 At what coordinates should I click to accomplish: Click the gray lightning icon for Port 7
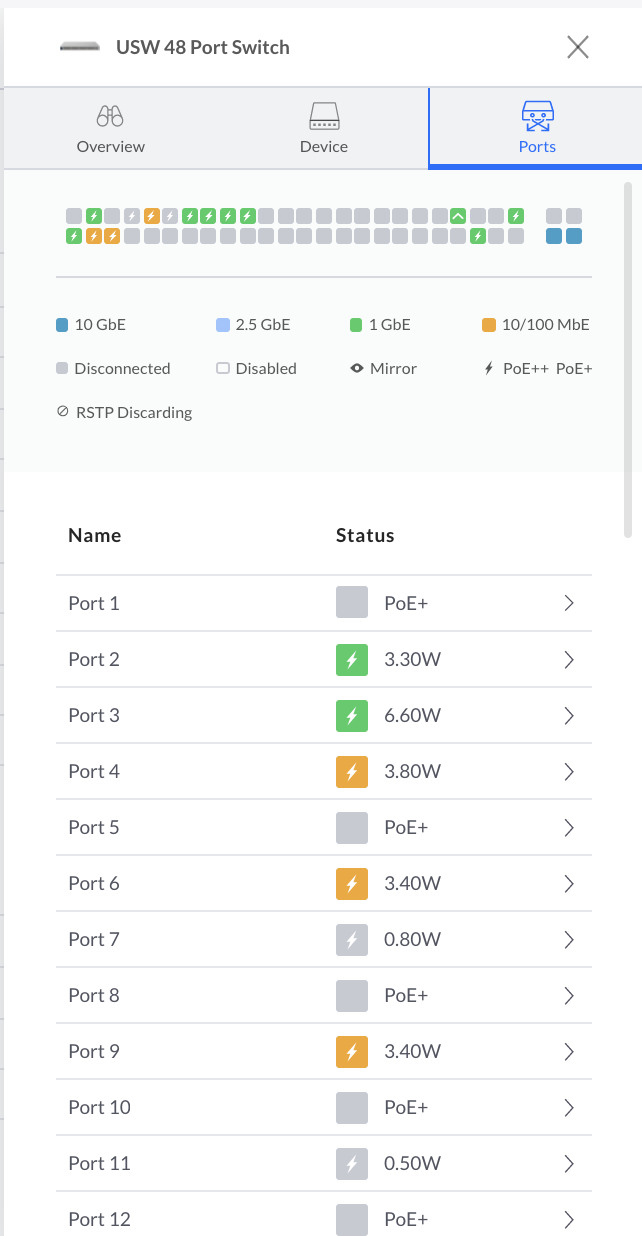[x=352, y=939]
